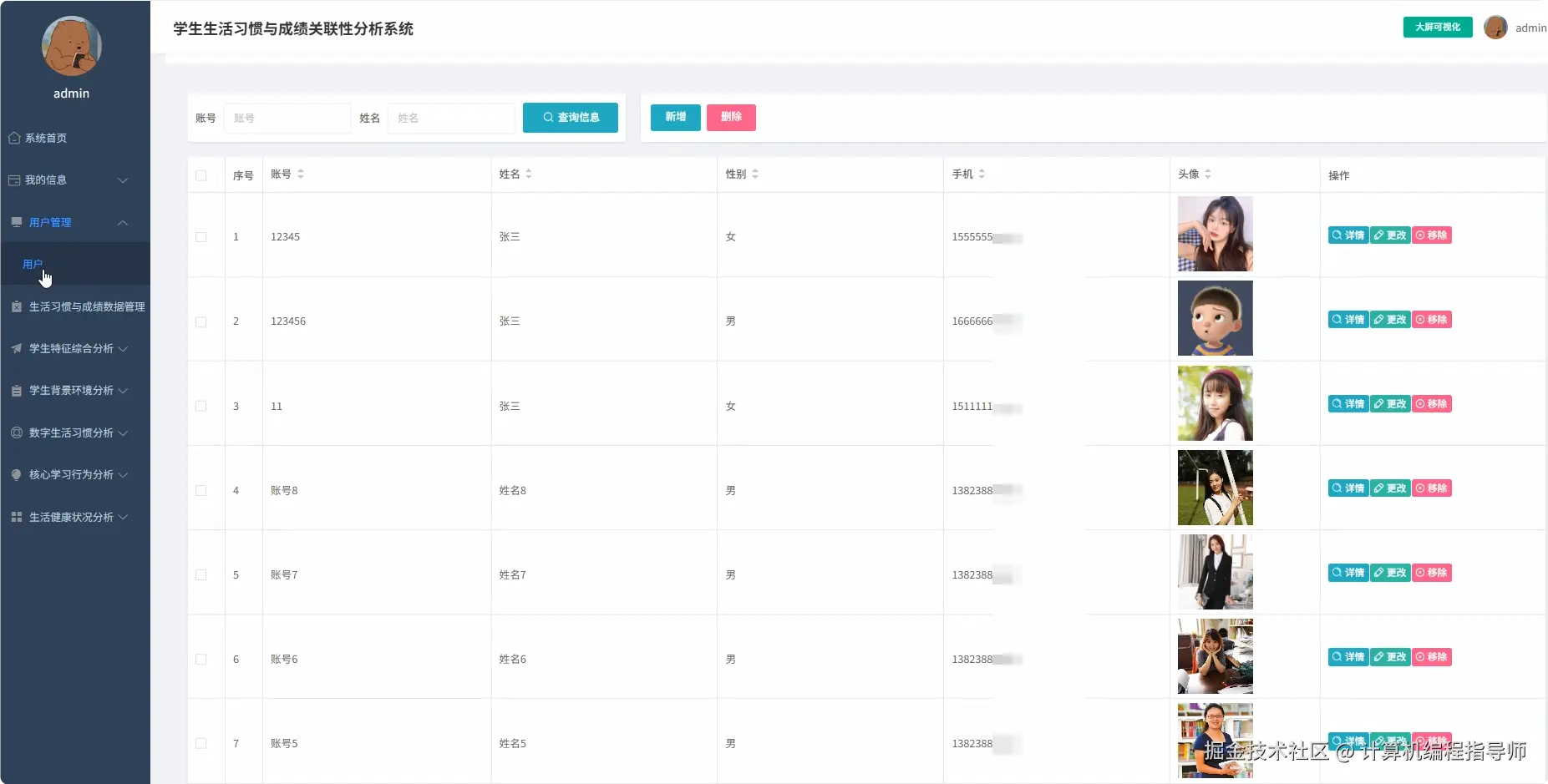Open 生活习惯与成绩数据管理 menu item
This screenshot has width=1548, height=784.
[75, 306]
